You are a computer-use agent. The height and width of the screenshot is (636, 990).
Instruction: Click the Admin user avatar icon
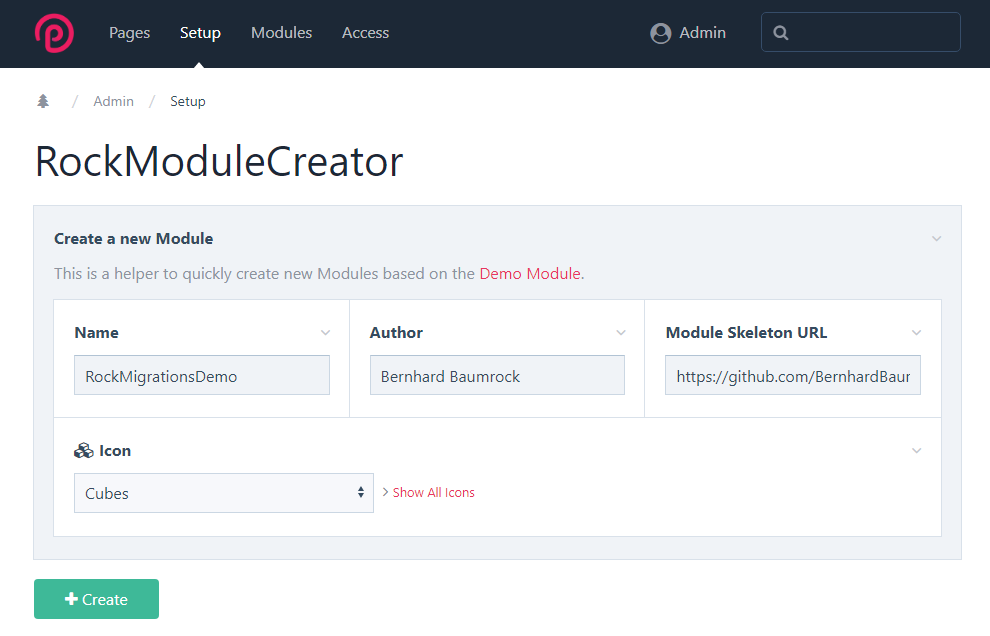(660, 33)
